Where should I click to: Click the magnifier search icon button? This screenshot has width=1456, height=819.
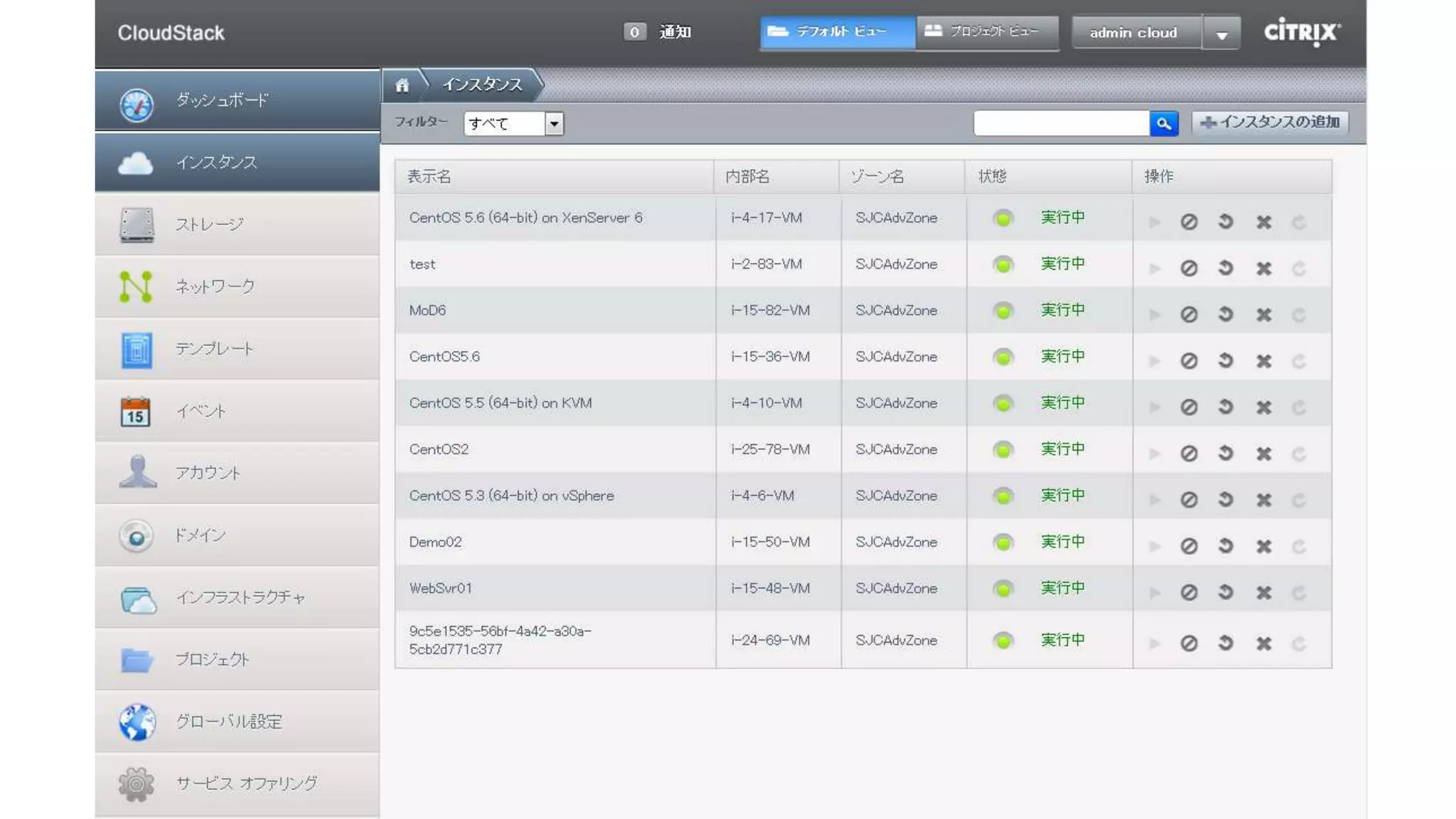point(1164,124)
